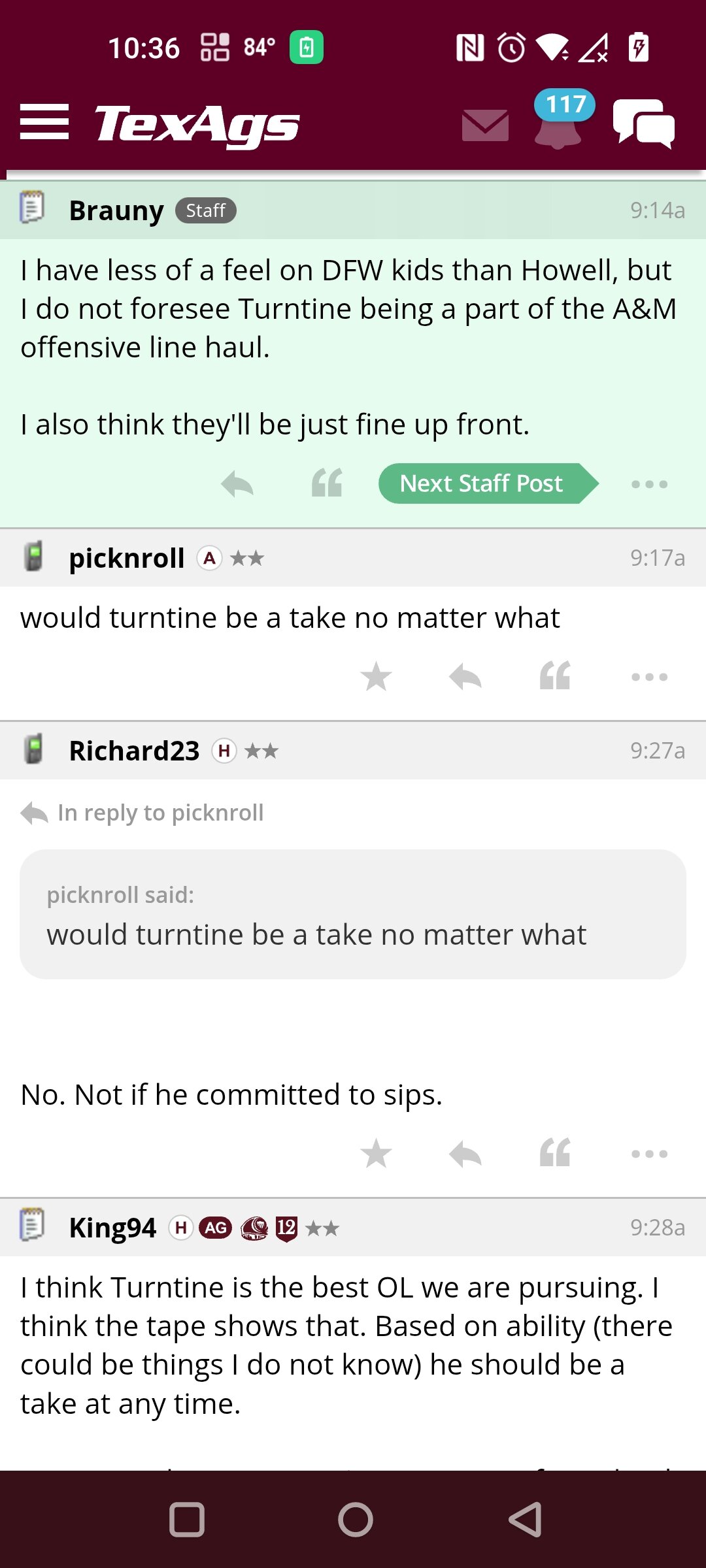The height and width of the screenshot is (1568, 706).
Task: Tap the quoted picknroll message box
Action: point(353,914)
